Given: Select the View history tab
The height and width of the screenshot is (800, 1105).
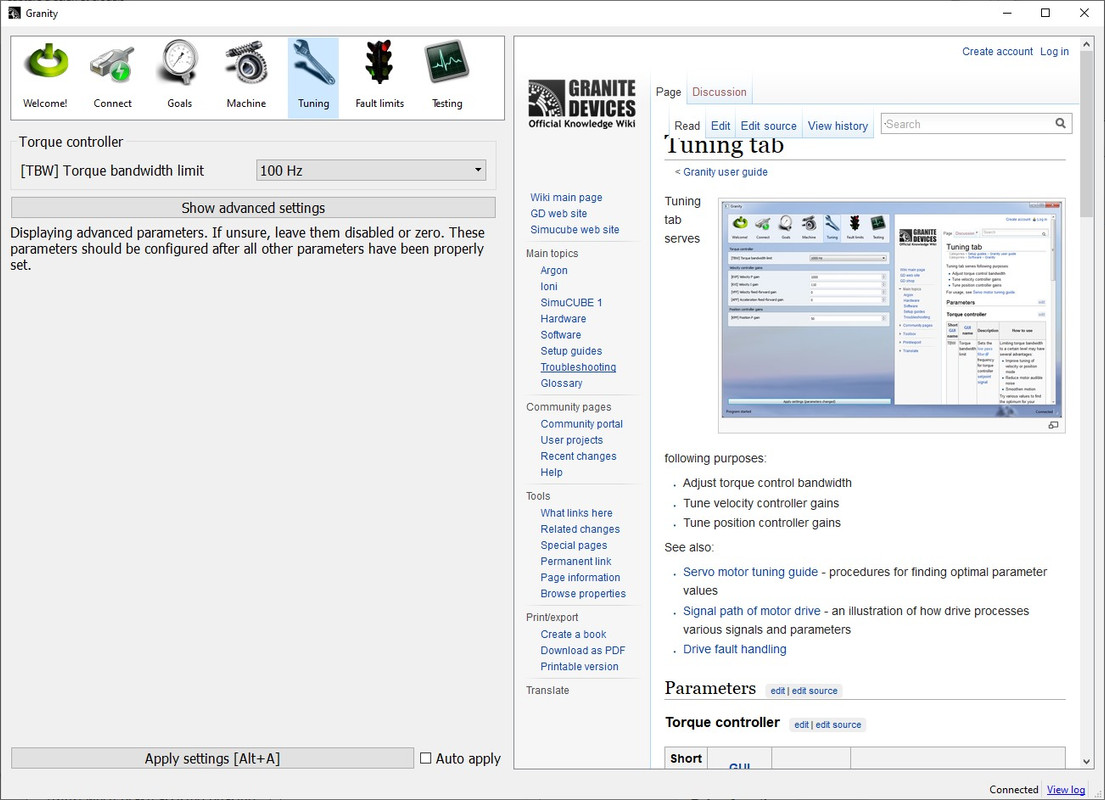Looking at the screenshot, I should coord(837,125).
